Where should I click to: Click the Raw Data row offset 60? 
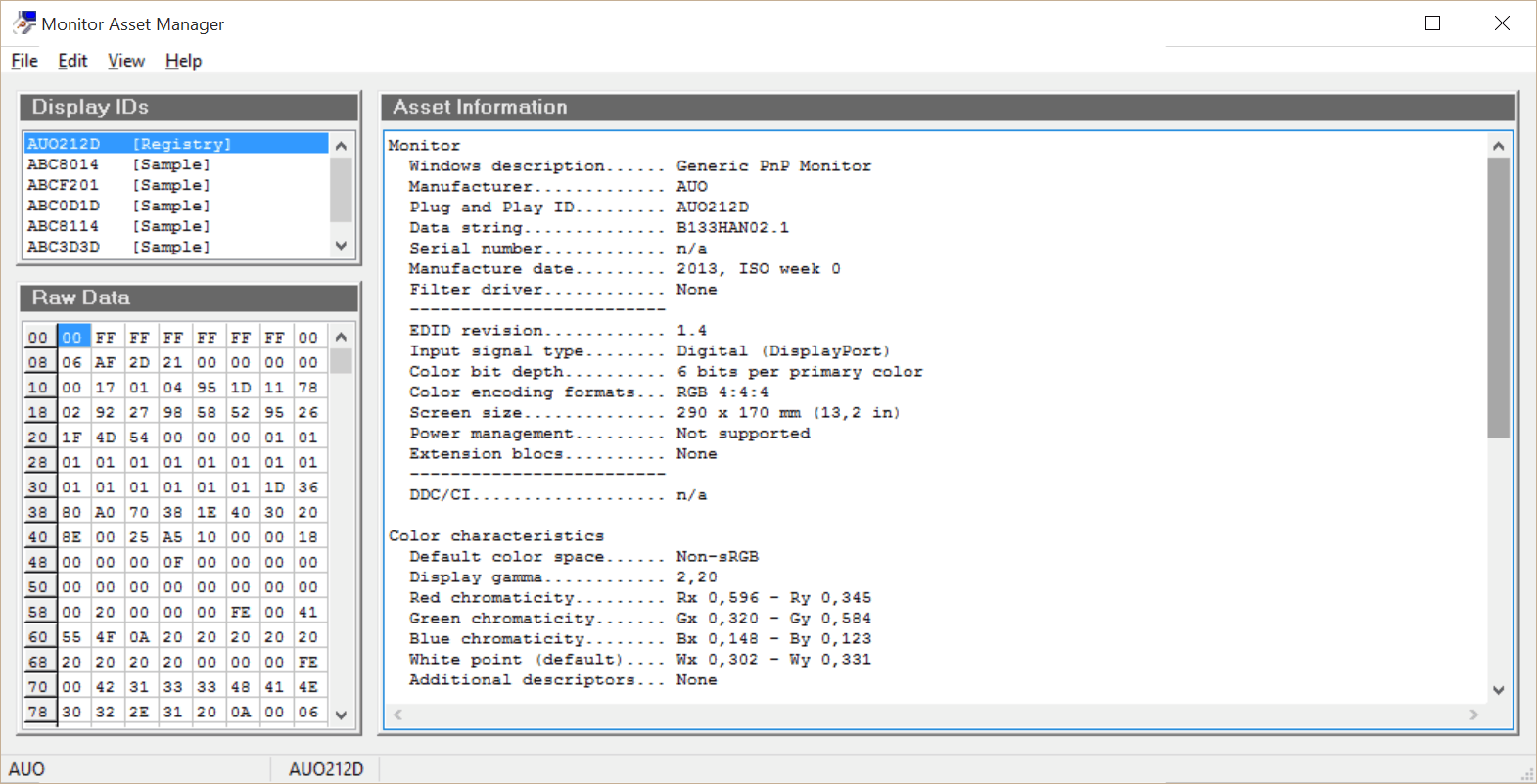coord(38,637)
